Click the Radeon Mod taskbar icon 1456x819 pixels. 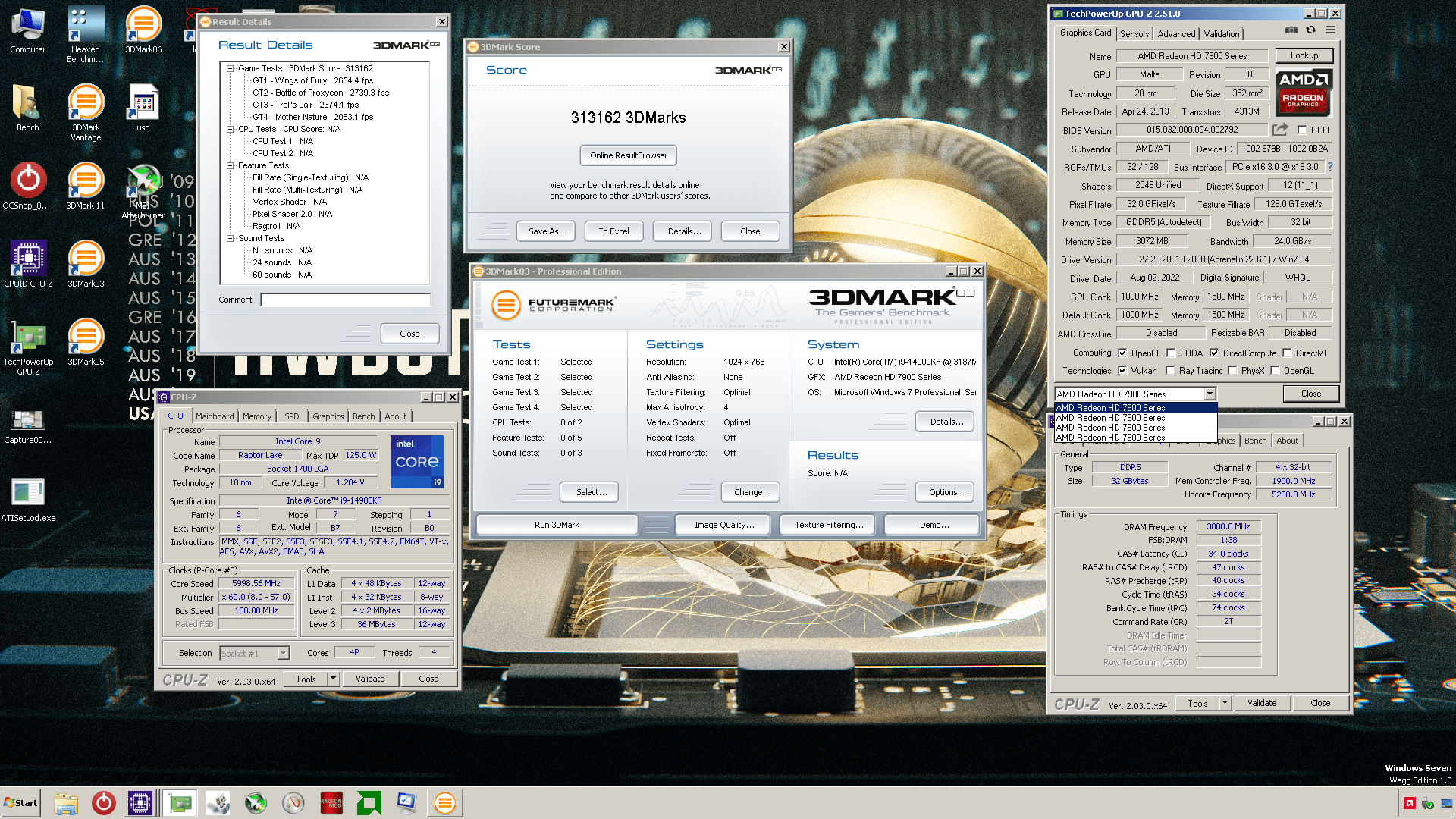(x=331, y=802)
